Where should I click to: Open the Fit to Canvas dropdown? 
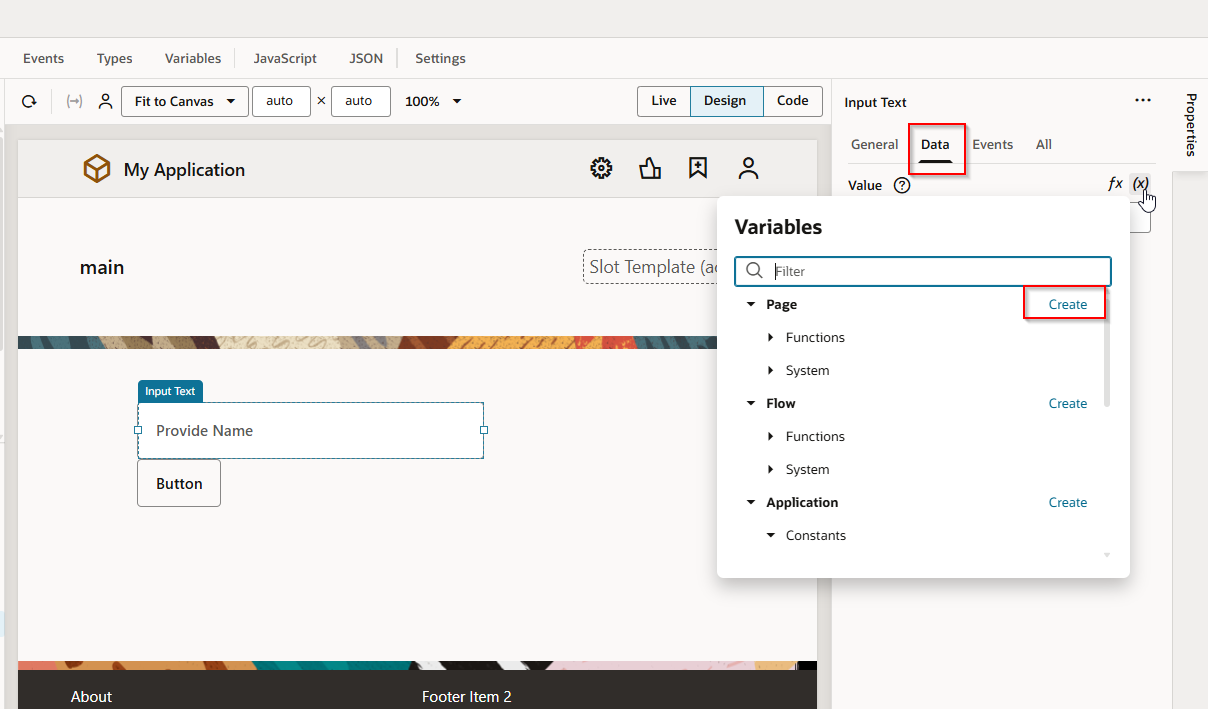pos(184,101)
